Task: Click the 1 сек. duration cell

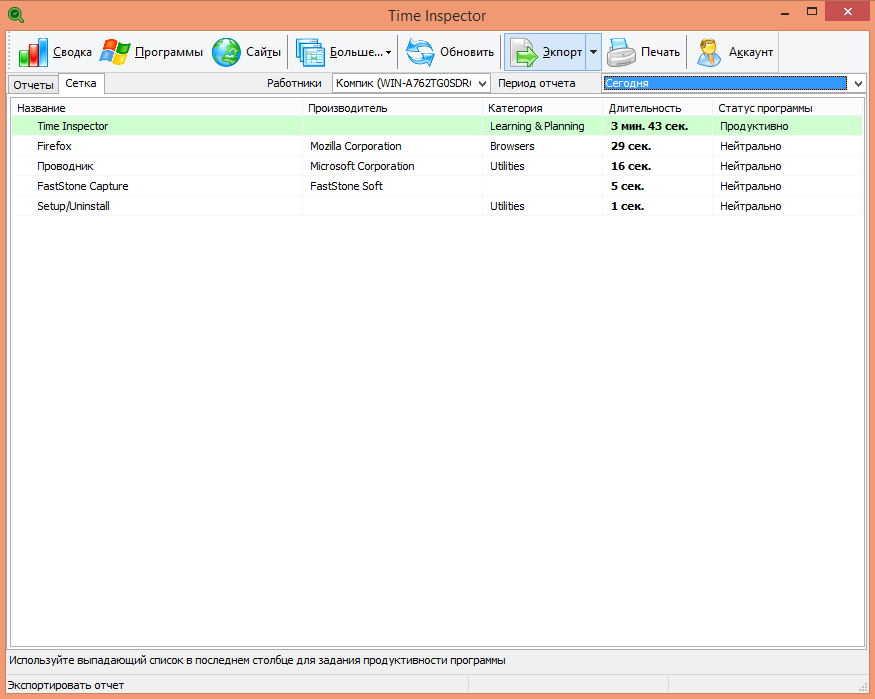Action: coord(627,206)
